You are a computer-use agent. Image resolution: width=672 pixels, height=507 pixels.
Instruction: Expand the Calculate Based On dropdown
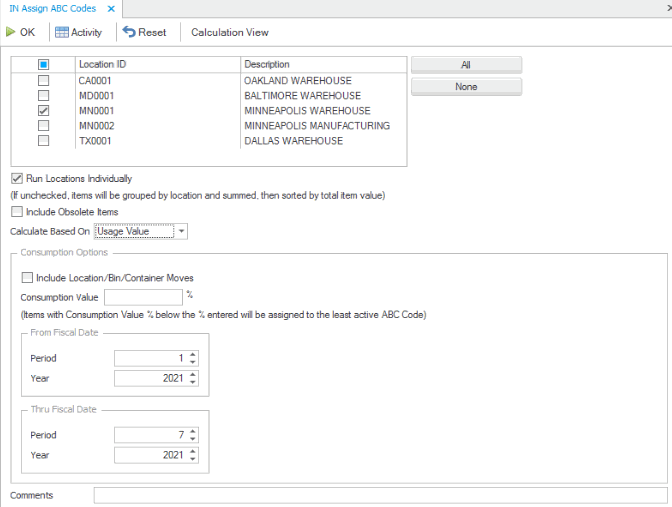pos(181,231)
